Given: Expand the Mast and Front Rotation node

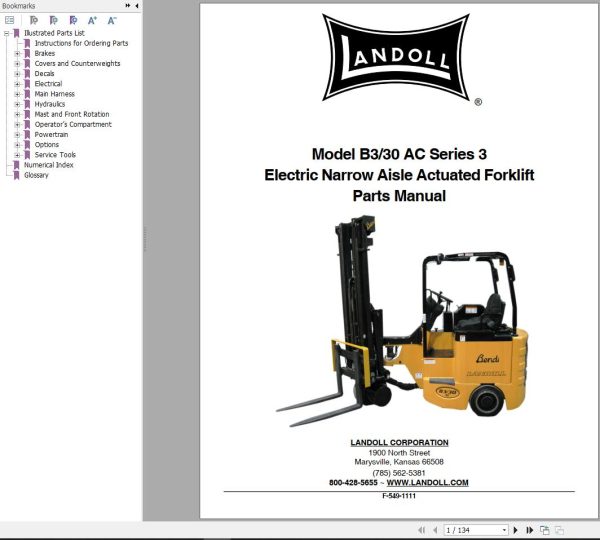Looking at the screenshot, I should click(17, 114).
